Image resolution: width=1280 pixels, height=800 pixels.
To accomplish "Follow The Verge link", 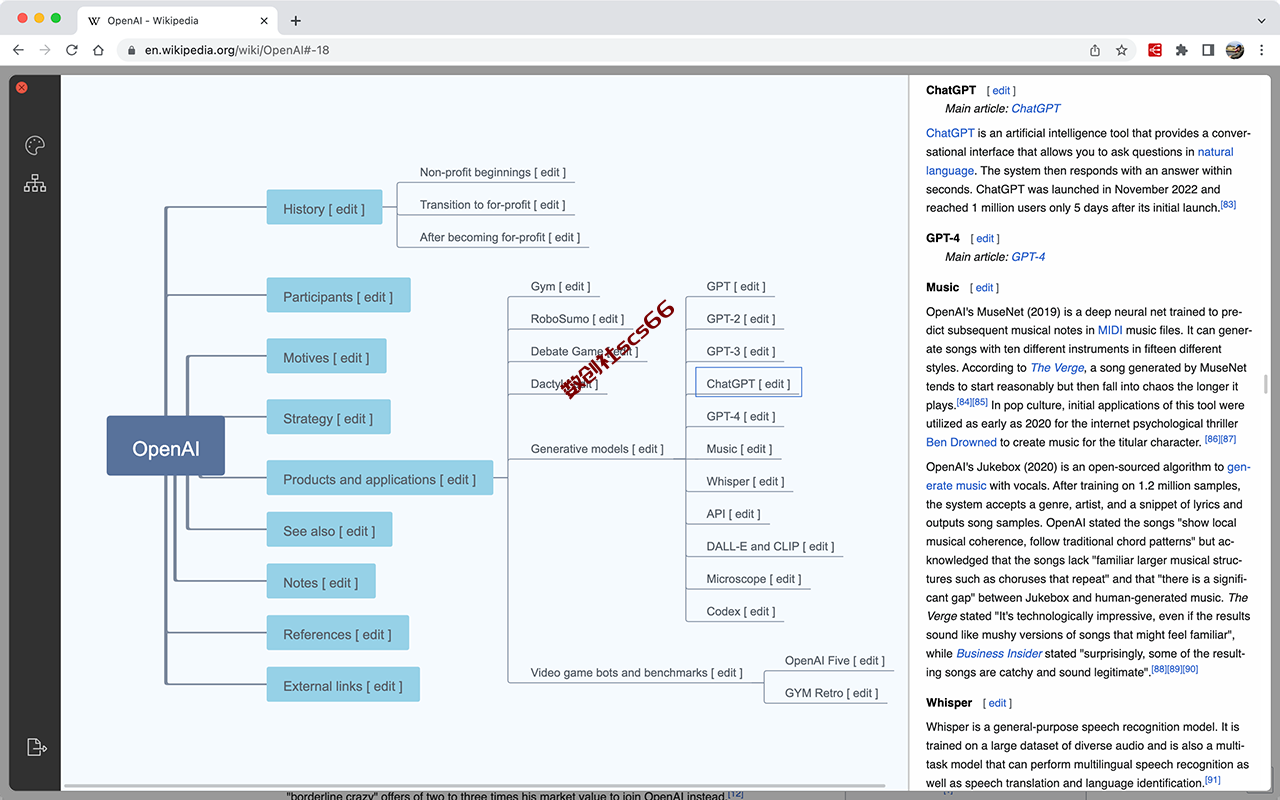I will (x=1057, y=368).
